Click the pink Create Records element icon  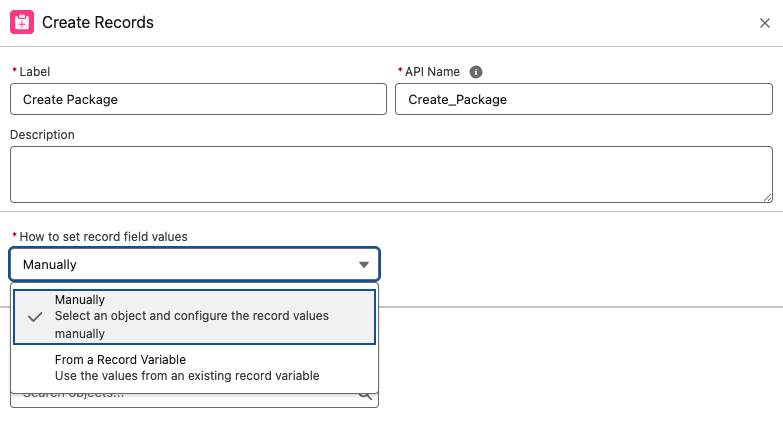pyautogui.click(x=22, y=22)
